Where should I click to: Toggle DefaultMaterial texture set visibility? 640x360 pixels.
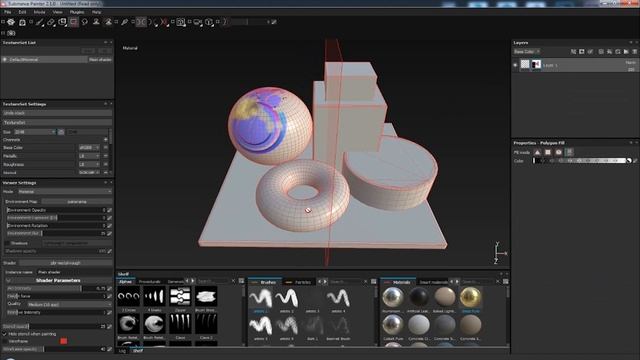coord(4,60)
